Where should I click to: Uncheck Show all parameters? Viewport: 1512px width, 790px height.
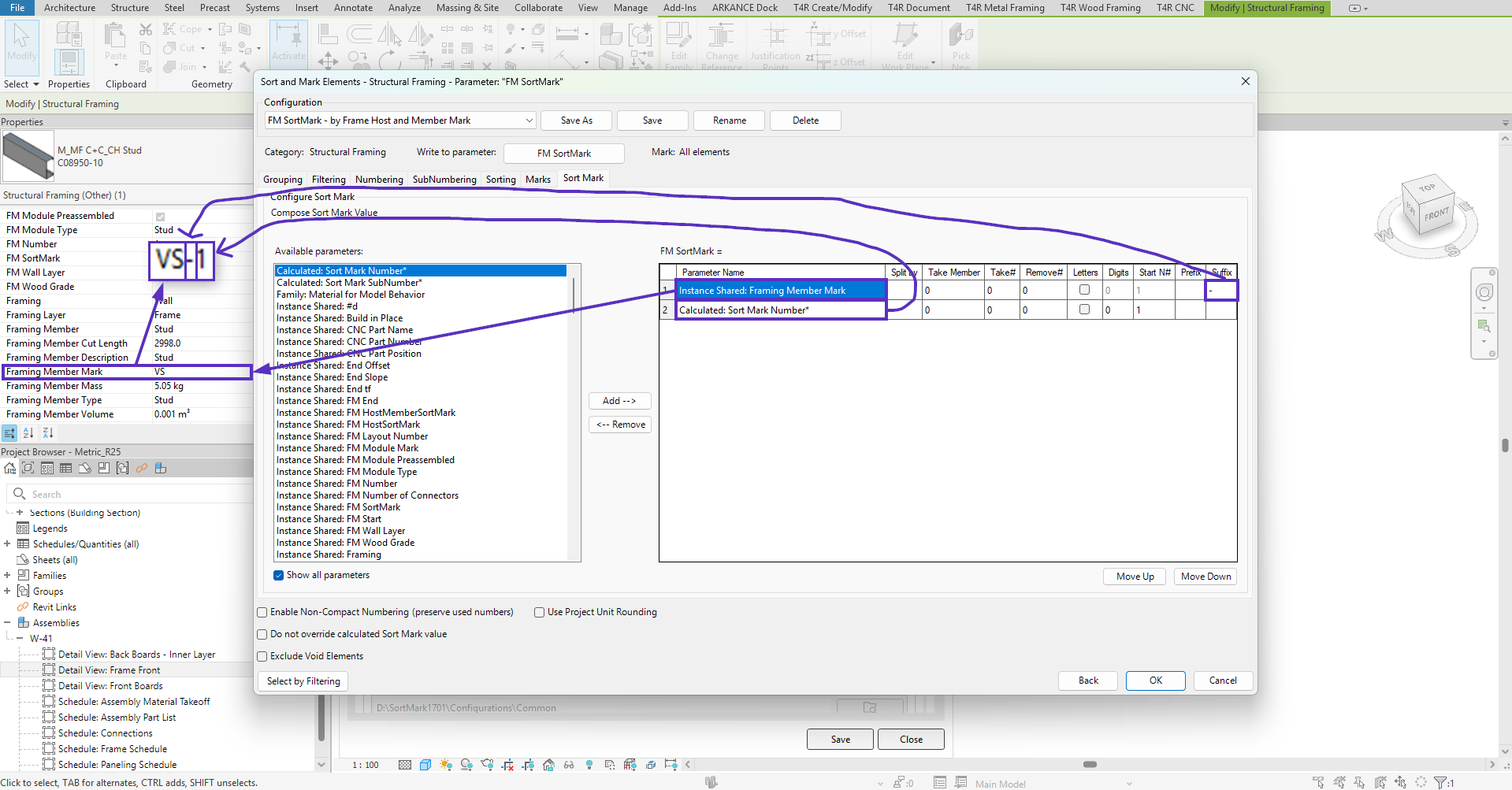[x=278, y=576]
